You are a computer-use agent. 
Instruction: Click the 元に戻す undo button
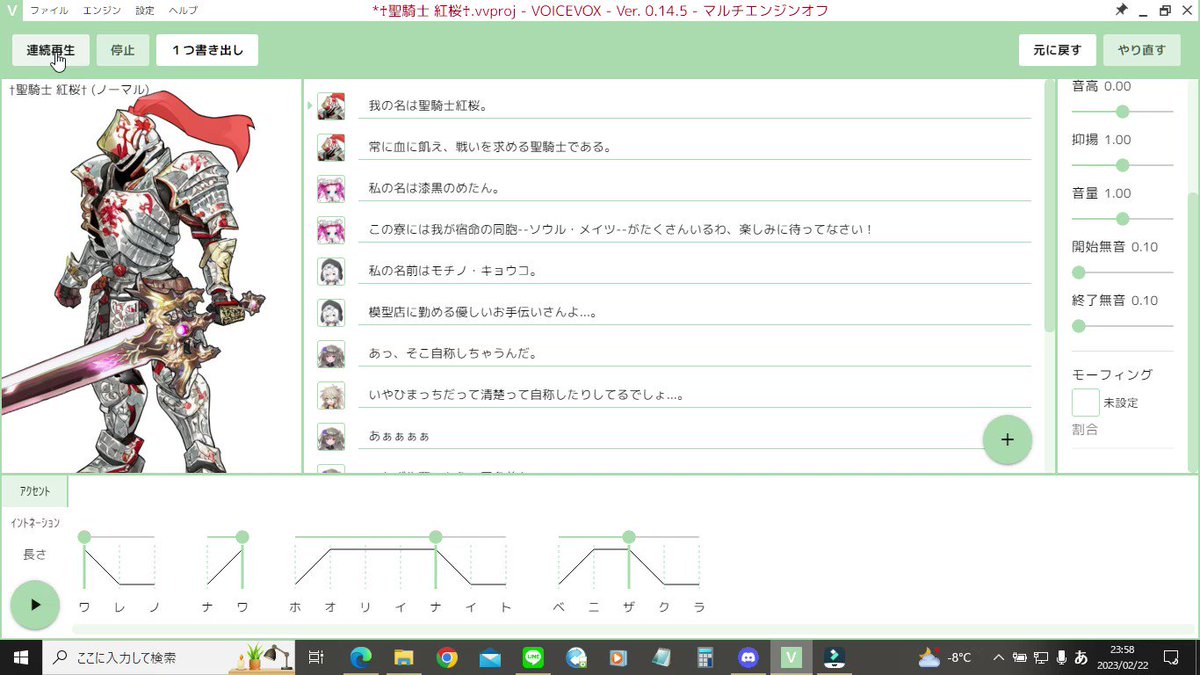click(x=1057, y=50)
